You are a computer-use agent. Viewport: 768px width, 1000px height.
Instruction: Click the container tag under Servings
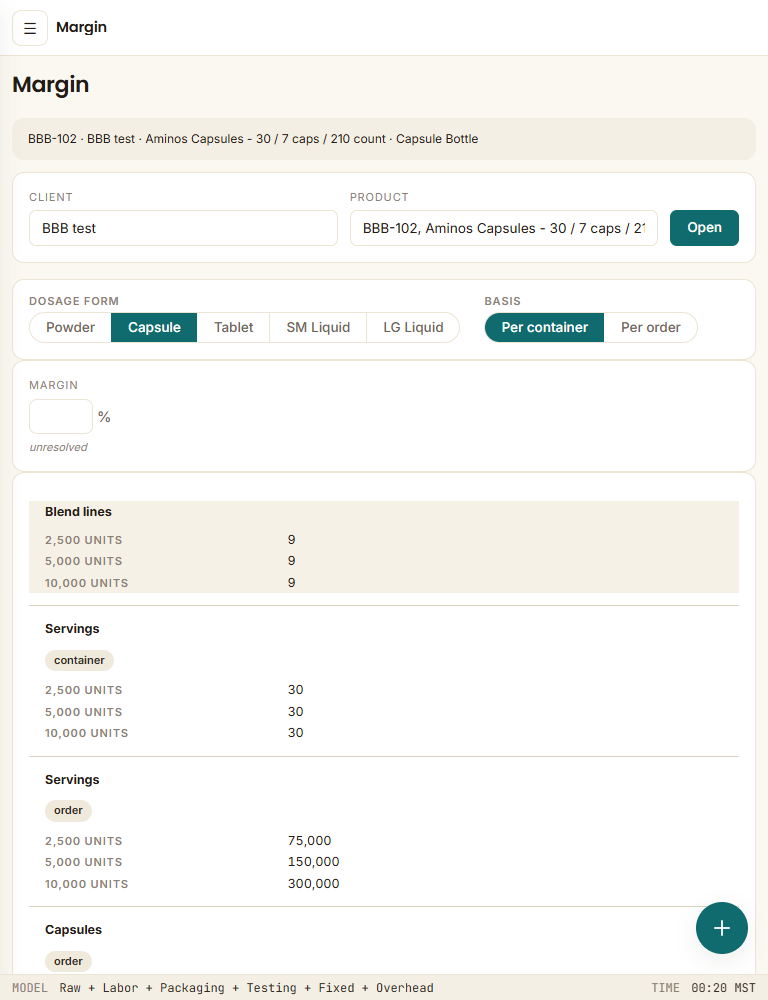pyautogui.click(x=79, y=660)
